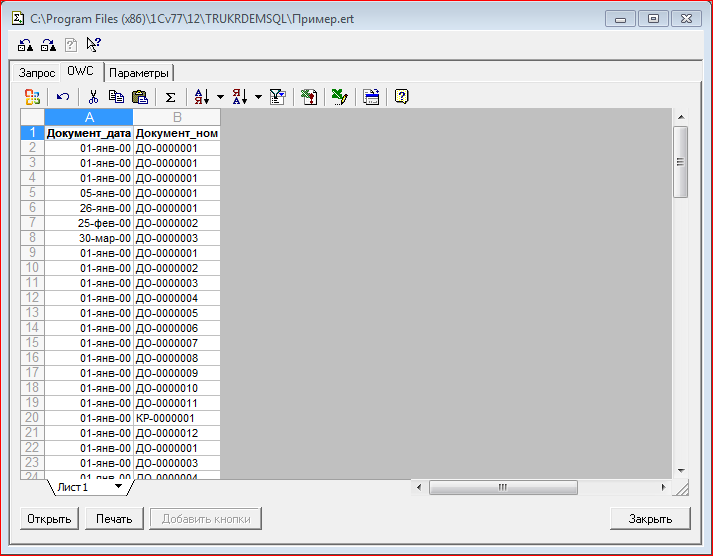Expand the Sort Ascending dropdown arrow

(220, 97)
